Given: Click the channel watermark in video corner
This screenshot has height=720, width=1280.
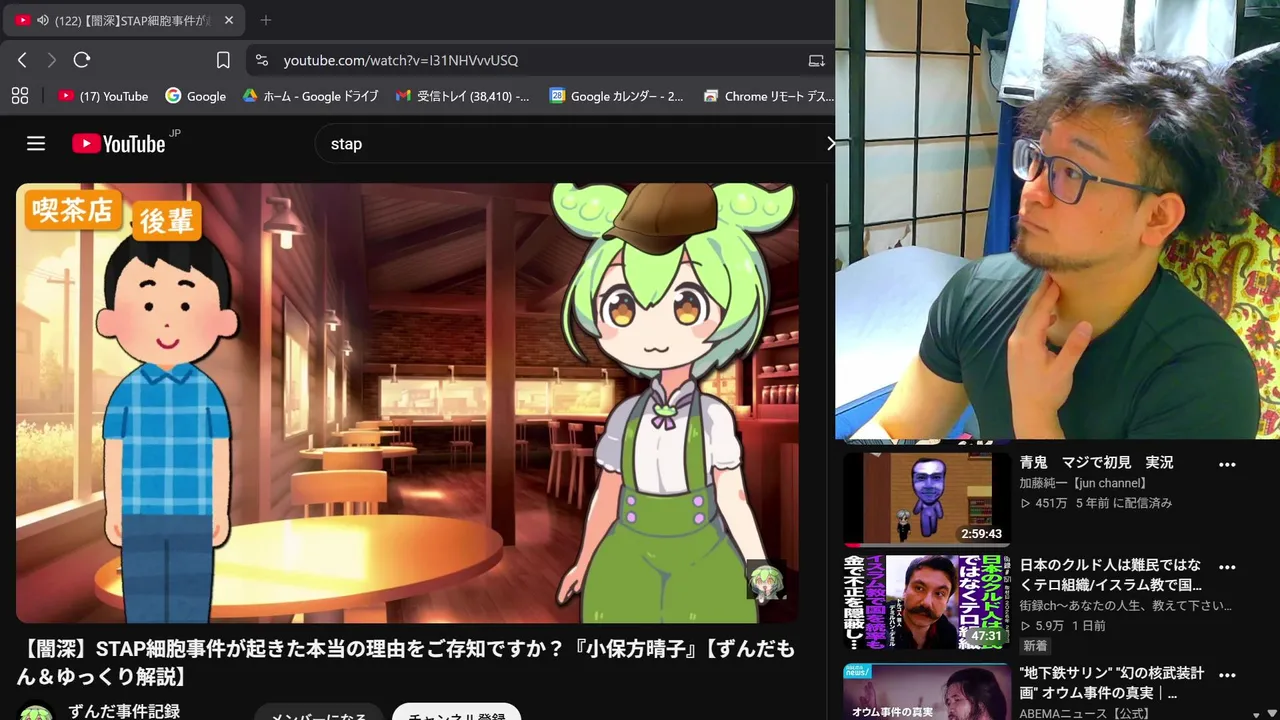Looking at the screenshot, I should [x=766, y=581].
